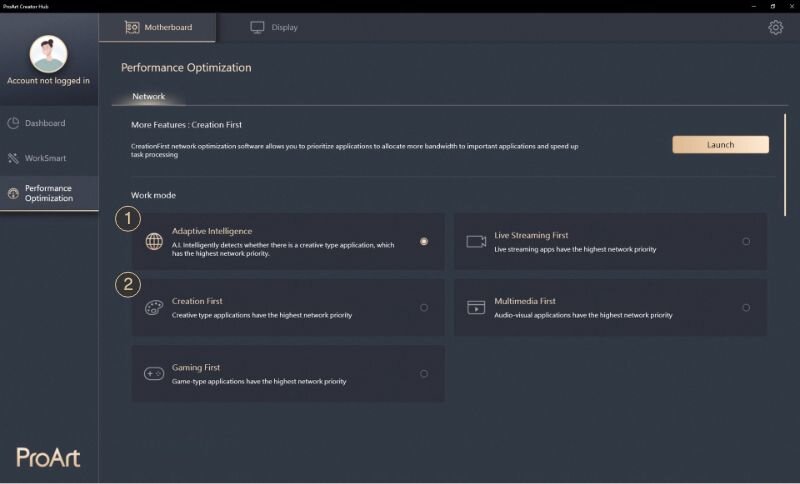Select Live Streaming First radio button
800x484 pixels.
click(x=746, y=241)
